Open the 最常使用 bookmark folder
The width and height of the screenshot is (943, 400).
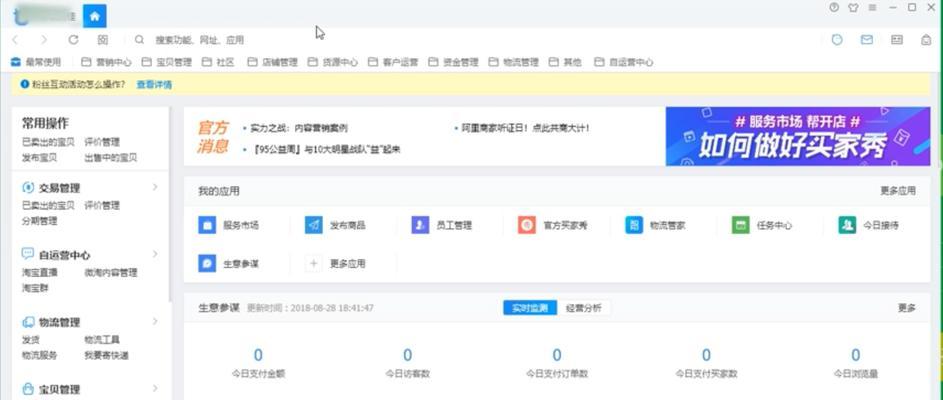[36, 62]
